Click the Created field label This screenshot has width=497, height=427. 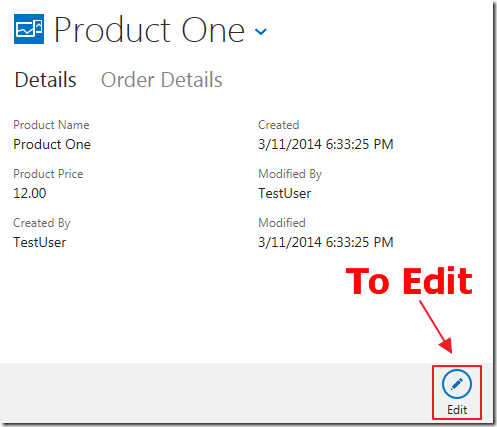point(279,125)
